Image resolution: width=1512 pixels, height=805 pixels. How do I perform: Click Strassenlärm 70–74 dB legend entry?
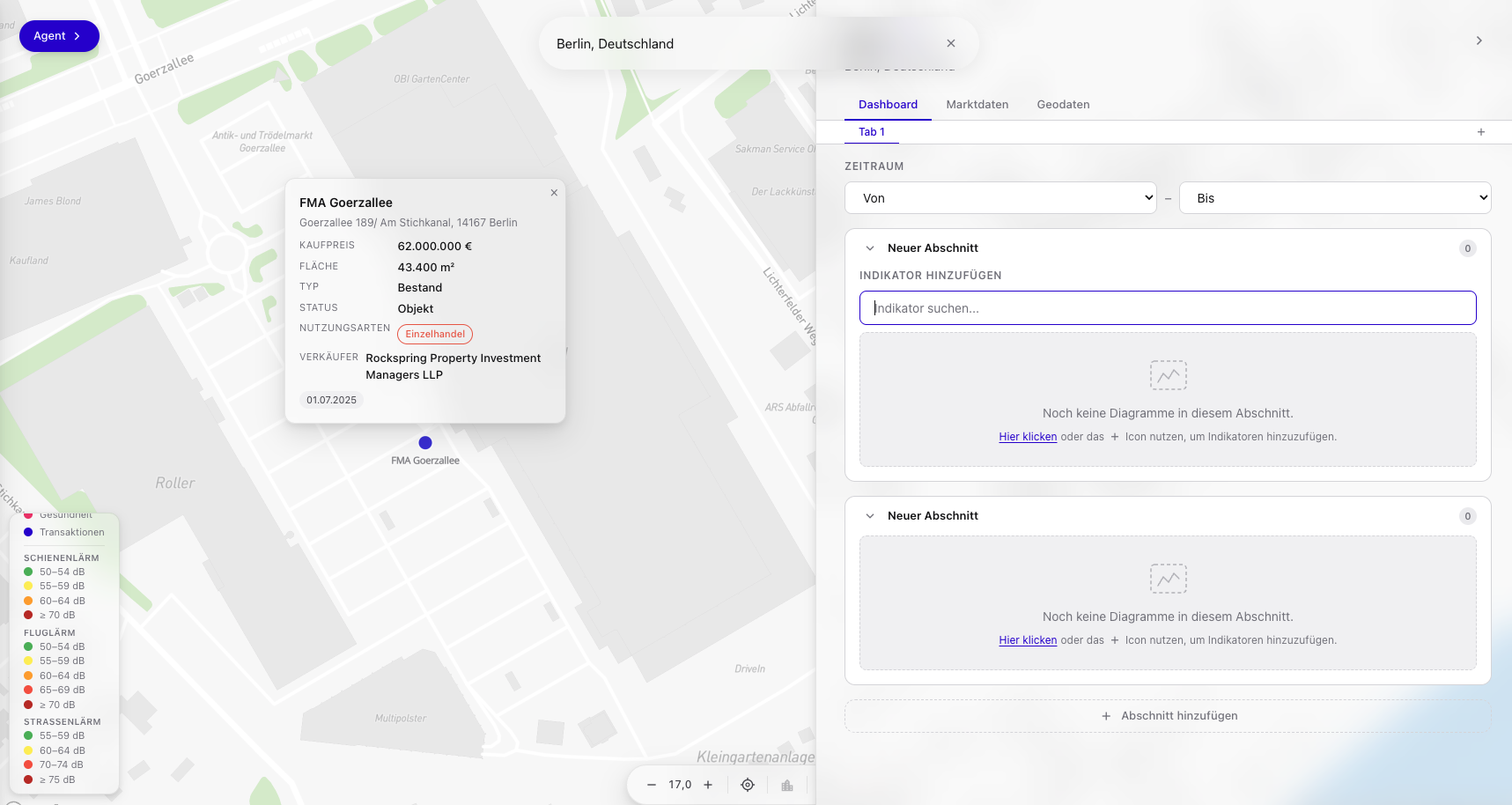tap(54, 764)
